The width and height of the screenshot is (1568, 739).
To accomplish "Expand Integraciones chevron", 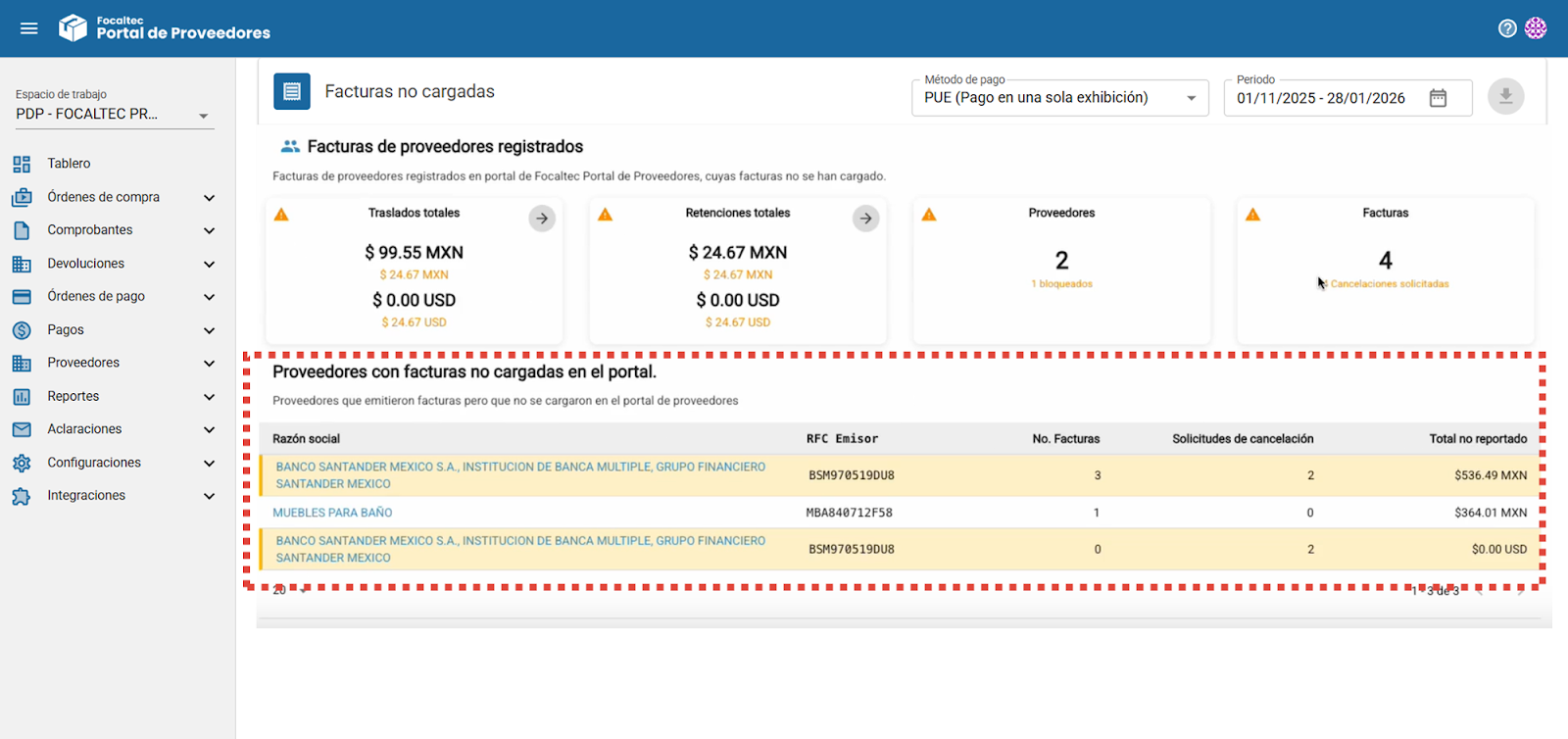I will click(209, 496).
